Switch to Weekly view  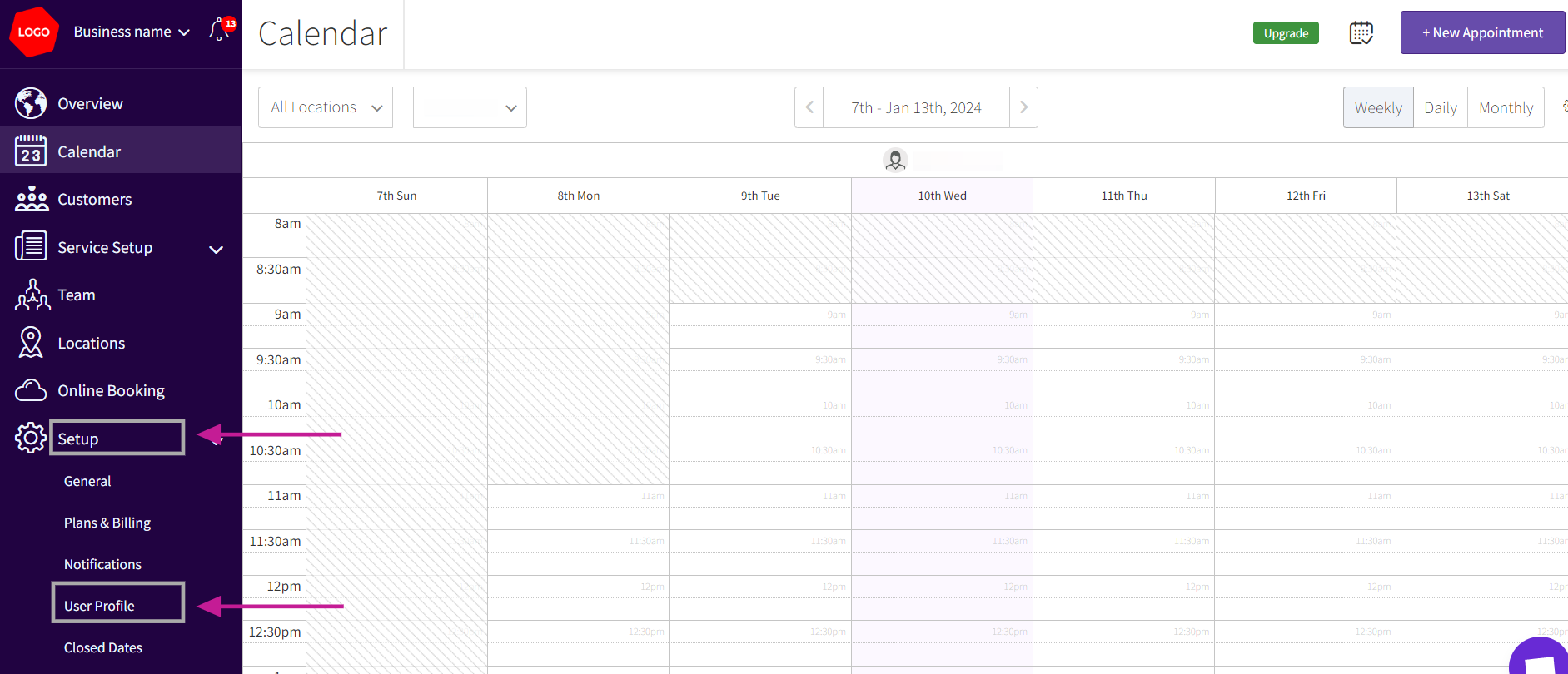[x=1377, y=107]
